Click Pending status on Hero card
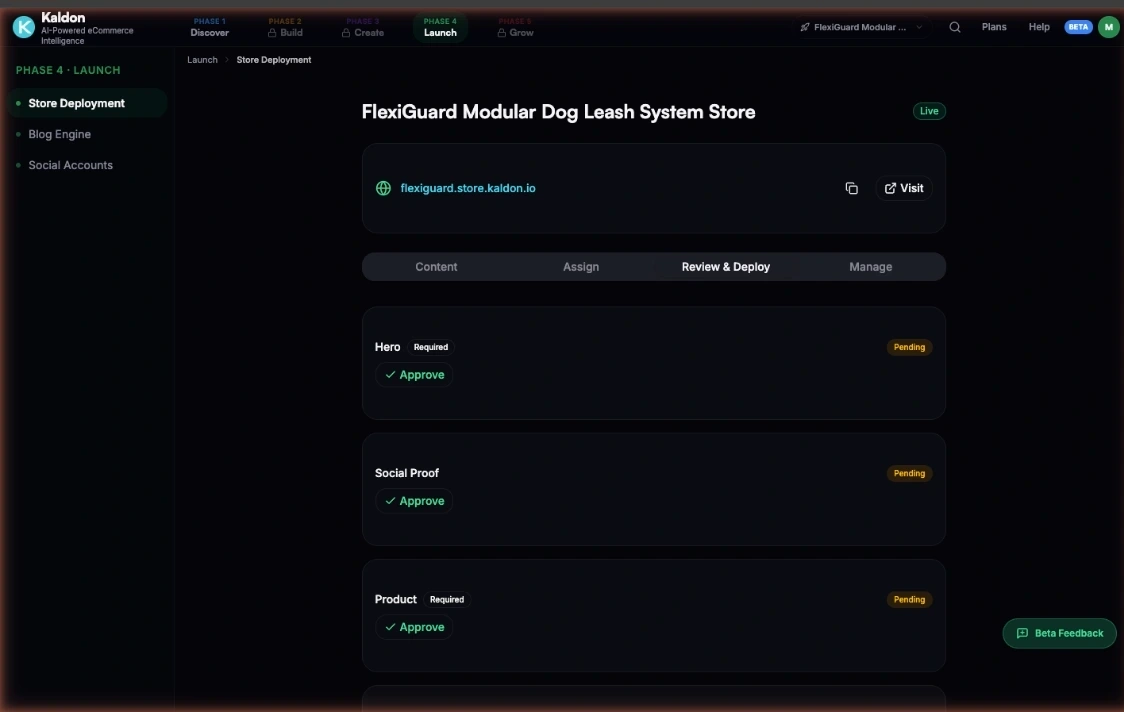 909,347
